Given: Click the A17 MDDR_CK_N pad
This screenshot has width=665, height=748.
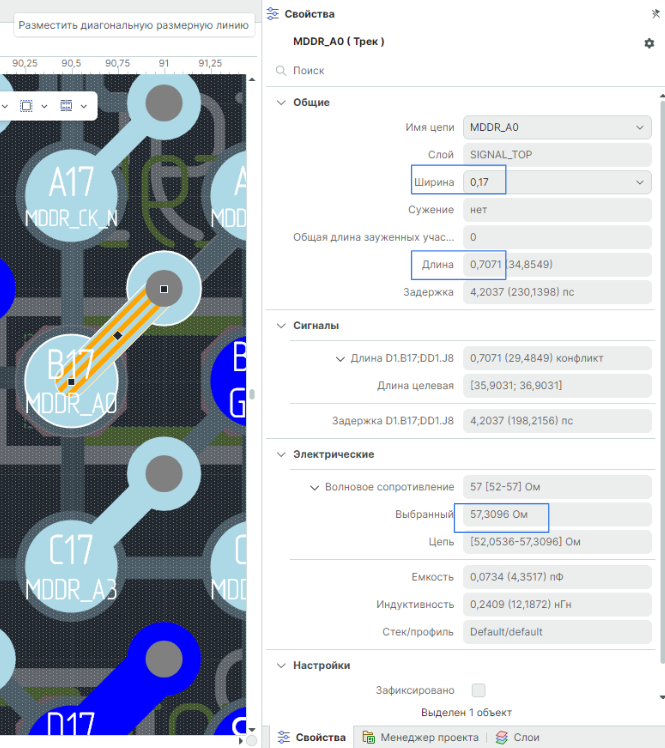Looking at the screenshot, I should click(x=71, y=195).
